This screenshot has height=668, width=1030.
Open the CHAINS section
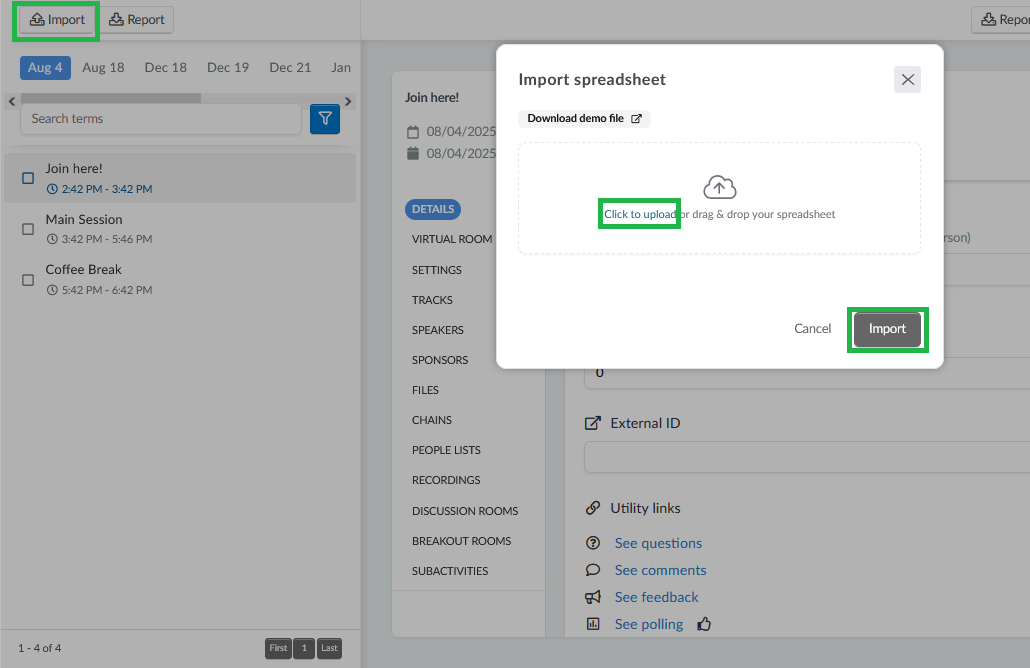coord(432,420)
